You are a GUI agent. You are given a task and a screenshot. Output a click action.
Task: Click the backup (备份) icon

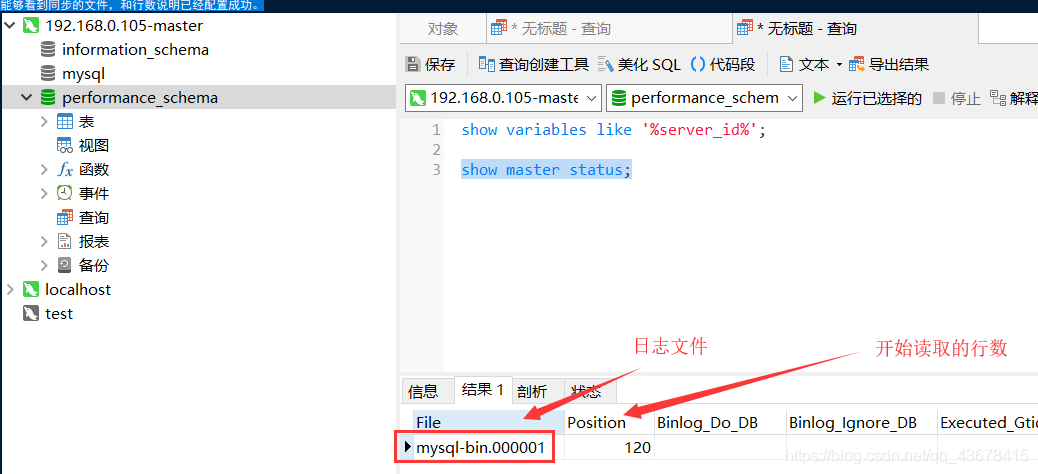[65, 265]
